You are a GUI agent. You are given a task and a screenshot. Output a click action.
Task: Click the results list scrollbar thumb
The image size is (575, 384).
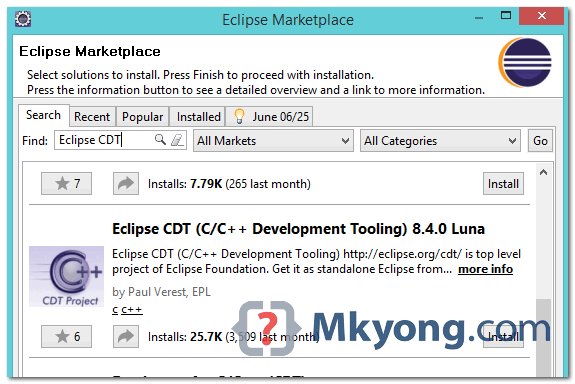(543, 337)
